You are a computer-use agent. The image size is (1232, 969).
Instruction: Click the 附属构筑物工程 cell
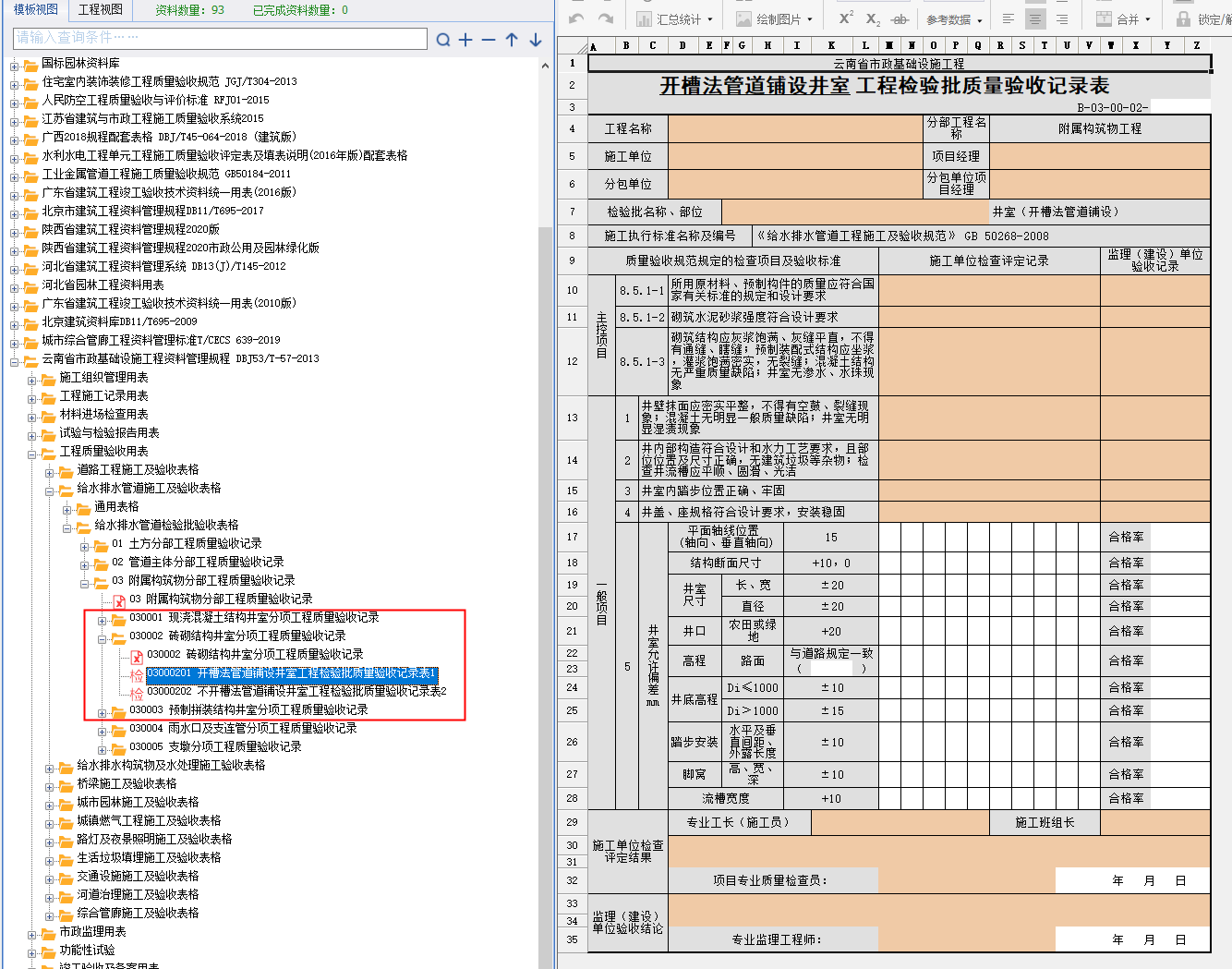1099,128
